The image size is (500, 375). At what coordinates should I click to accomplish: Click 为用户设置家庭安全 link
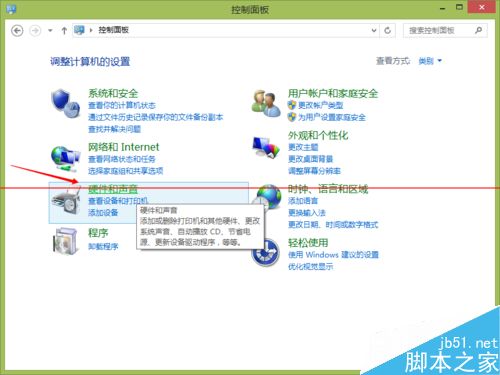click(x=332, y=117)
